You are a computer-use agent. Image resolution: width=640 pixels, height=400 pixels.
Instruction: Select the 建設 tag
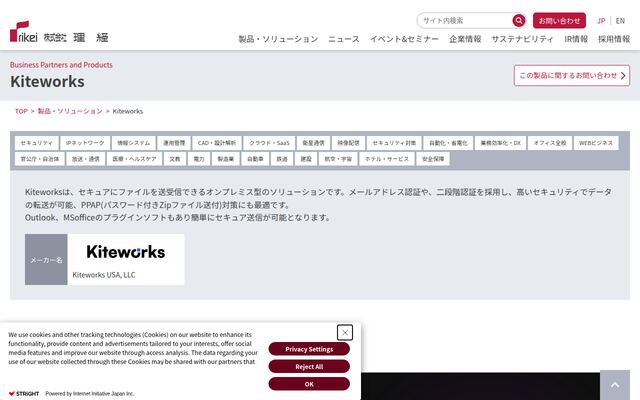pos(306,159)
